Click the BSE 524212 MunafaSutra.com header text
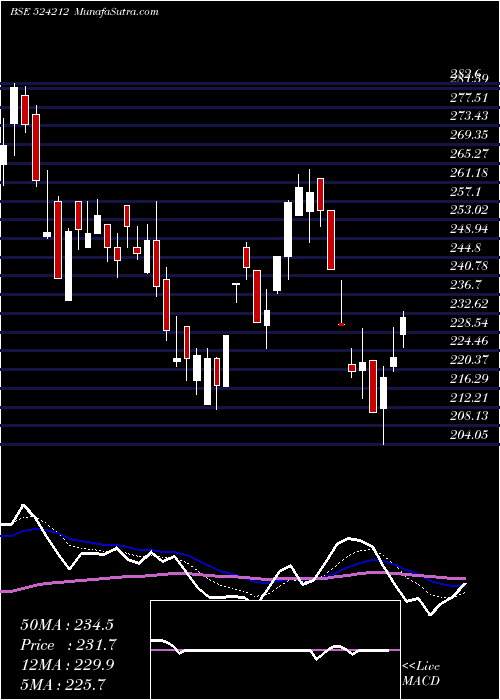Image resolution: width=500 pixels, height=700 pixels. click(84, 12)
